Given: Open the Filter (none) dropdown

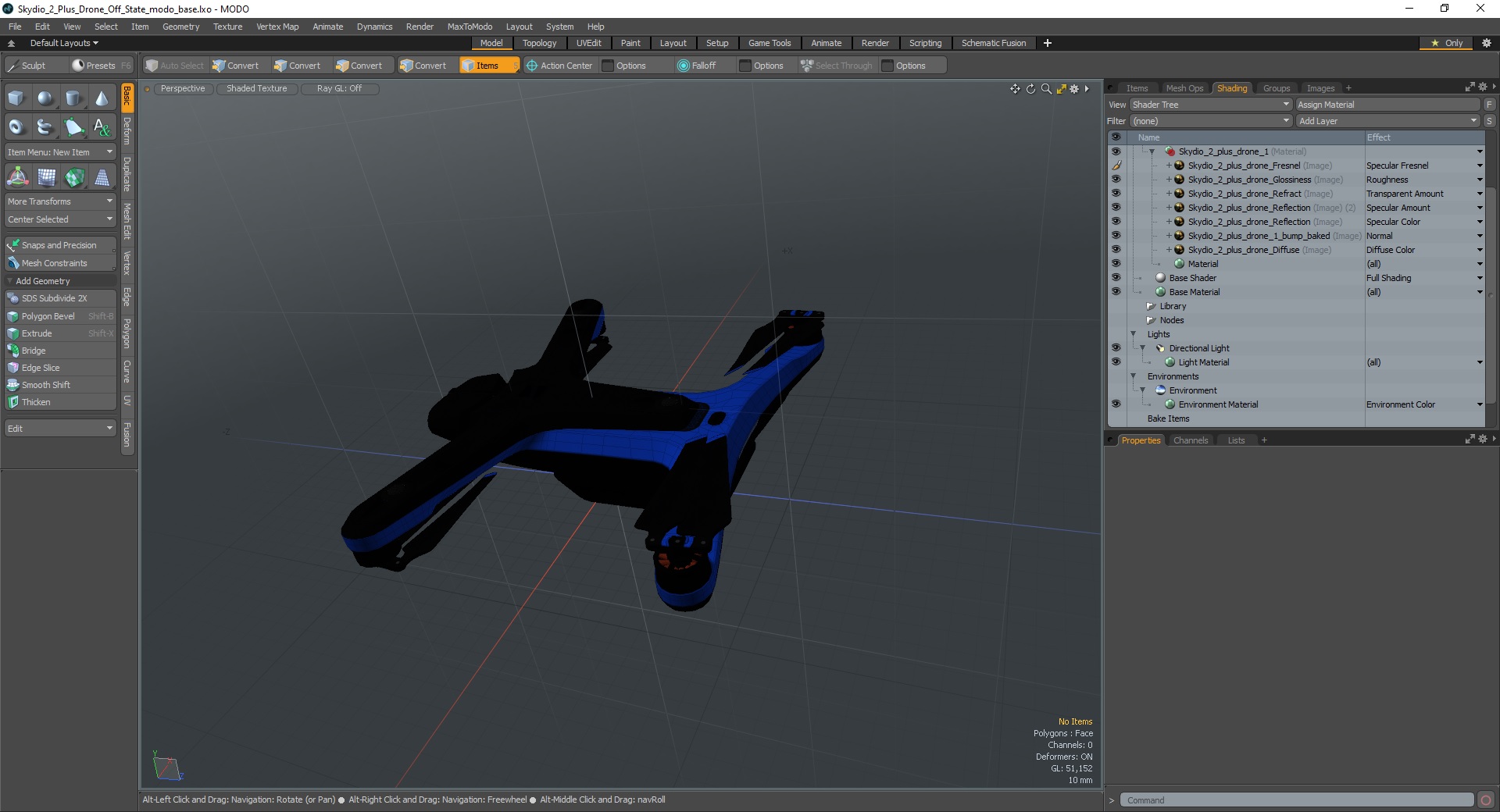Looking at the screenshot, I should (1211, 121).
